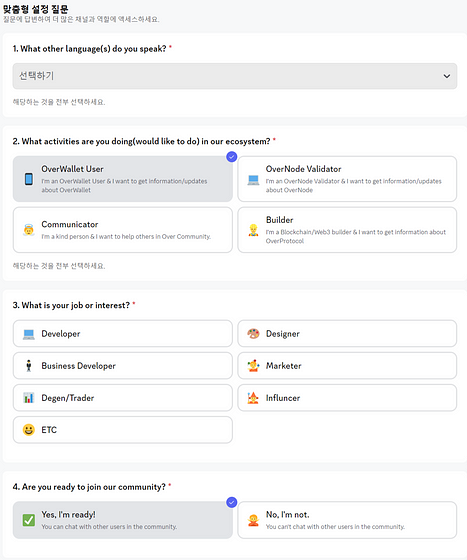Select the Influncer option
467x560 pixels.
pos(347,398)
